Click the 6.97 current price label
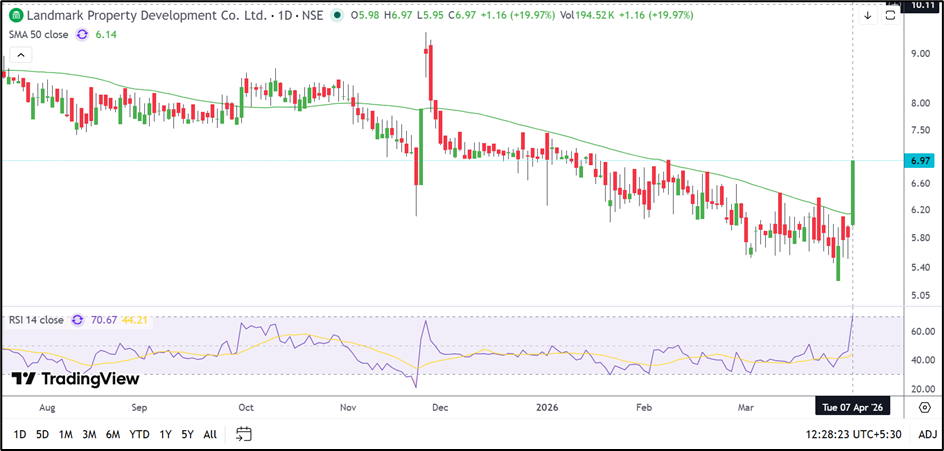 [x=921, y=161]
